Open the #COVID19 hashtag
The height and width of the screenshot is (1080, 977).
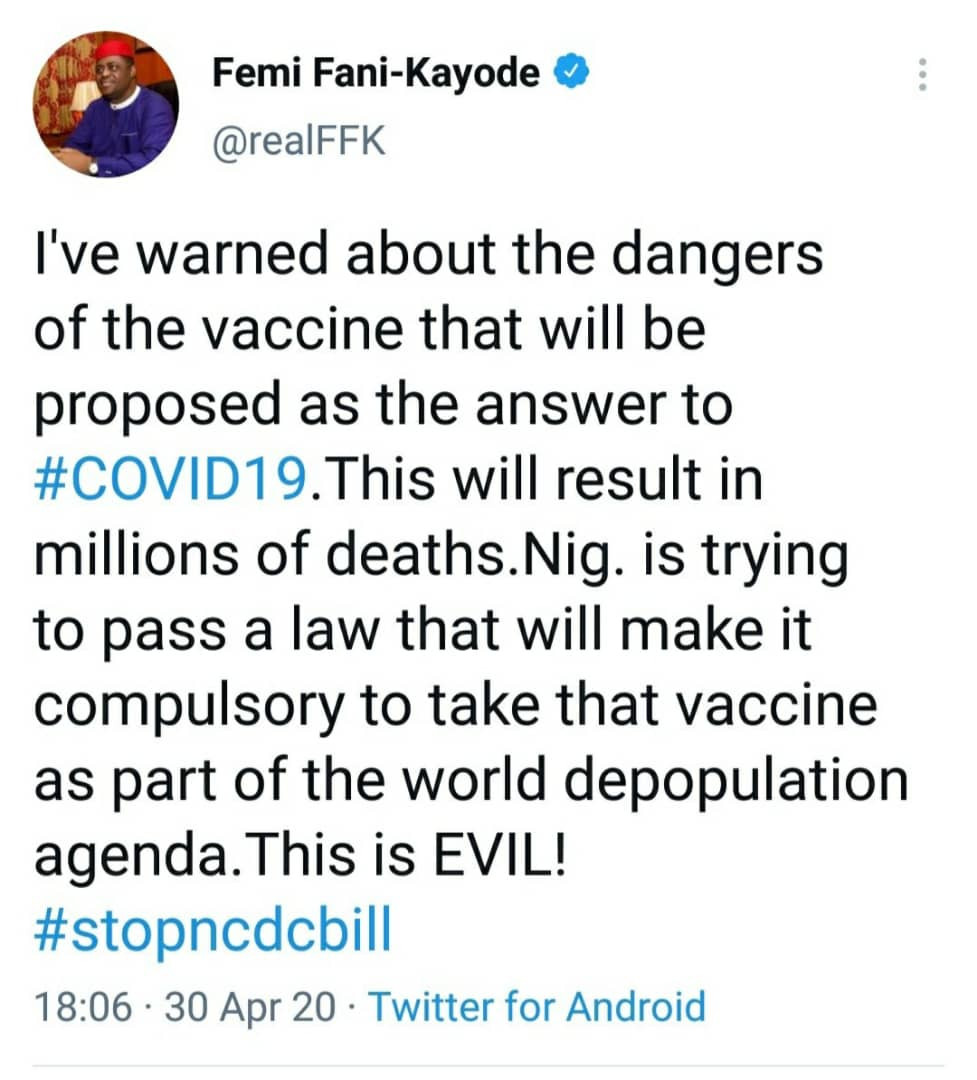click(x=171, y=481)
